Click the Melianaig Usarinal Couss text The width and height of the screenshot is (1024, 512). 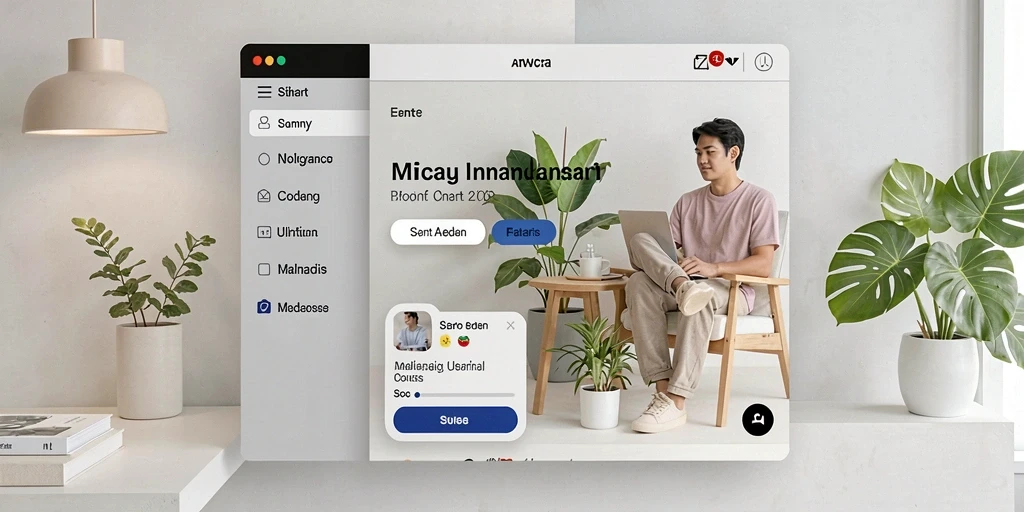coord(440,372)
